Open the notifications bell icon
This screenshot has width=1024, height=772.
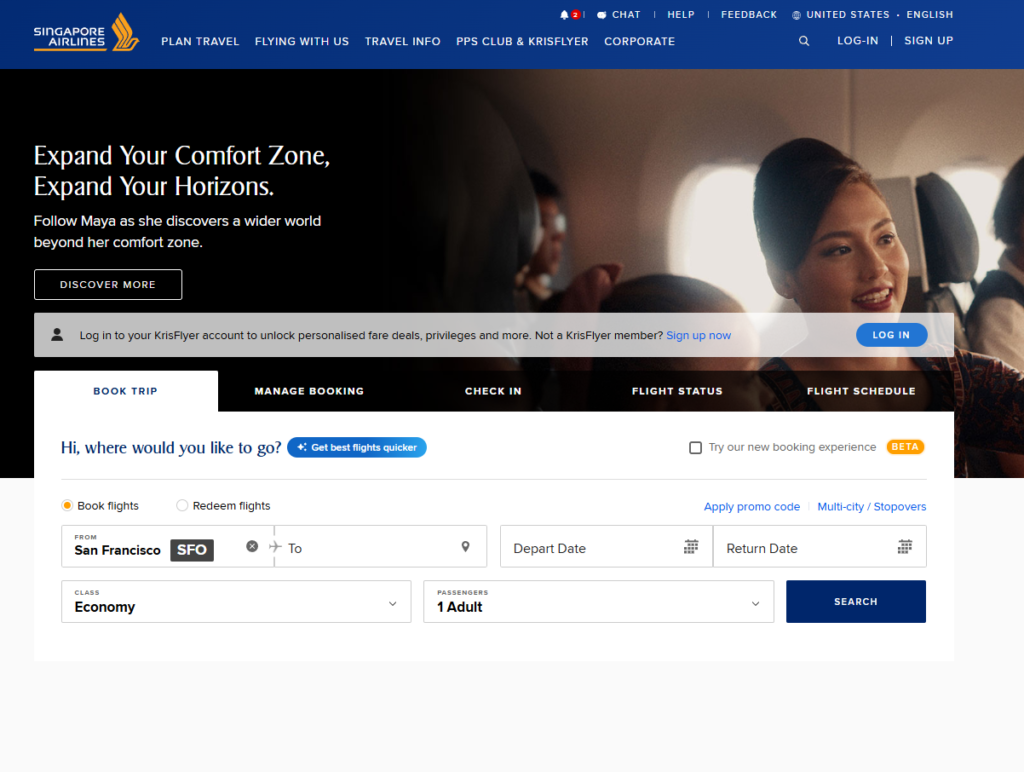(564, 15)
